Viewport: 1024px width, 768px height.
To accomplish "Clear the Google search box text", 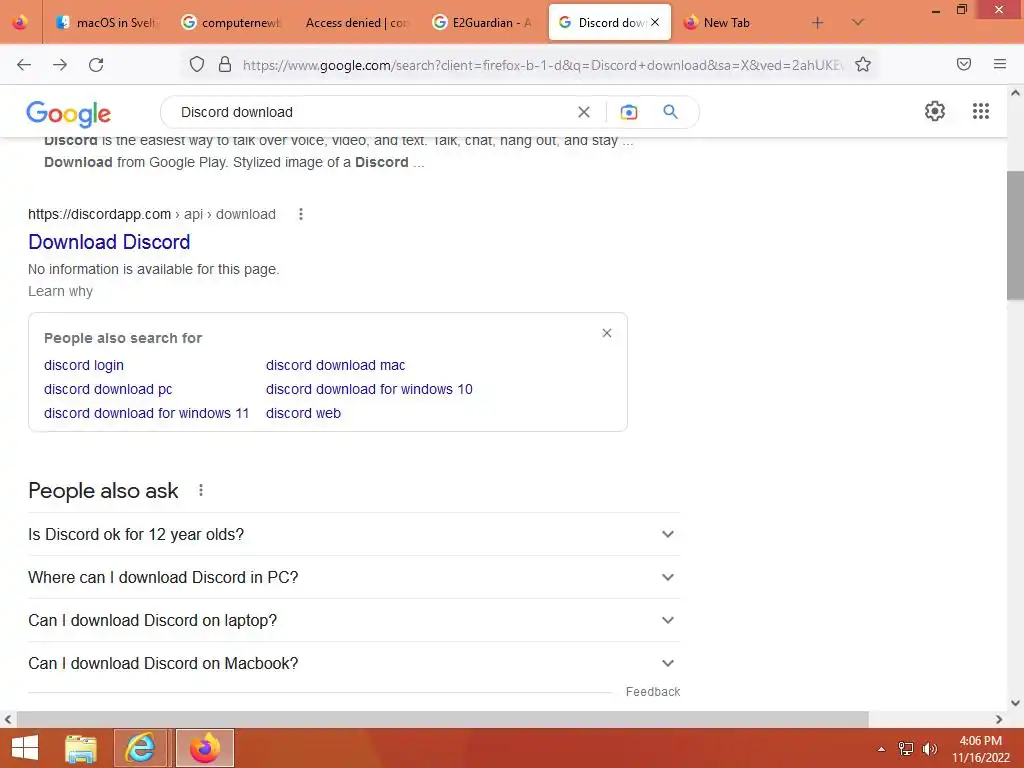I will (584, 112).
